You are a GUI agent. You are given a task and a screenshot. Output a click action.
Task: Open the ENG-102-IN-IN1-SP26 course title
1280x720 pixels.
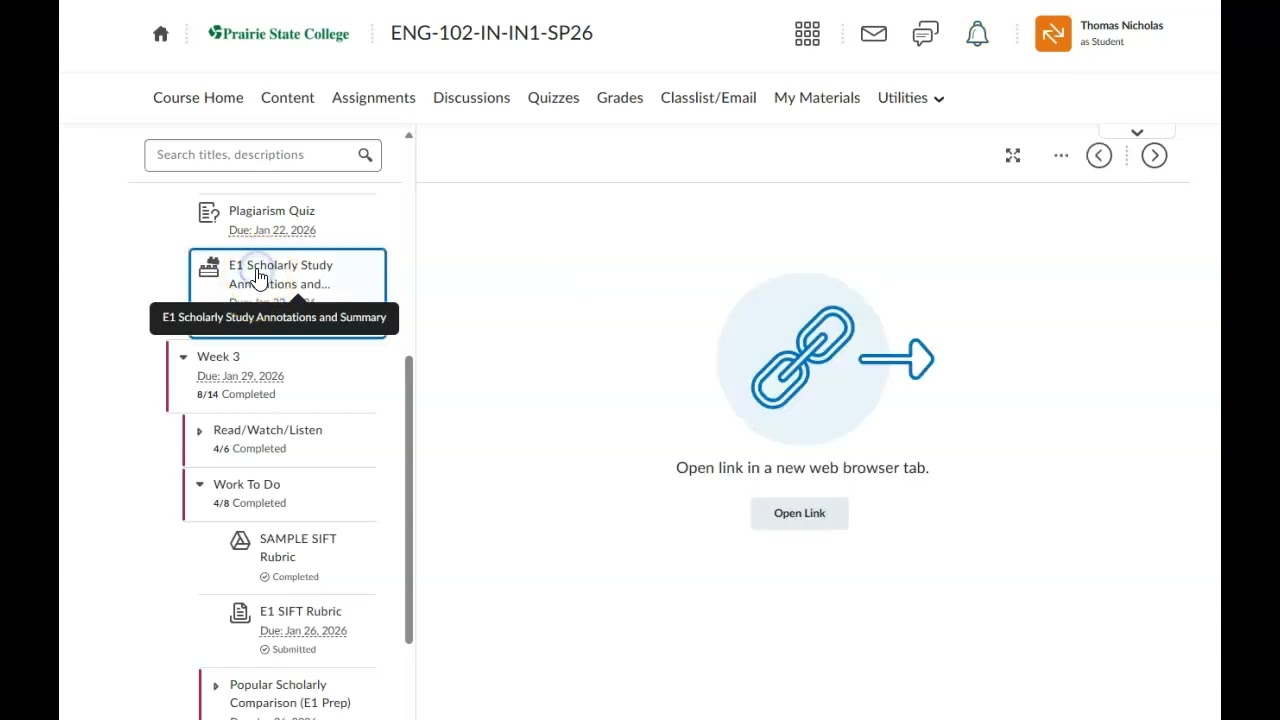(x=491, y=33)
